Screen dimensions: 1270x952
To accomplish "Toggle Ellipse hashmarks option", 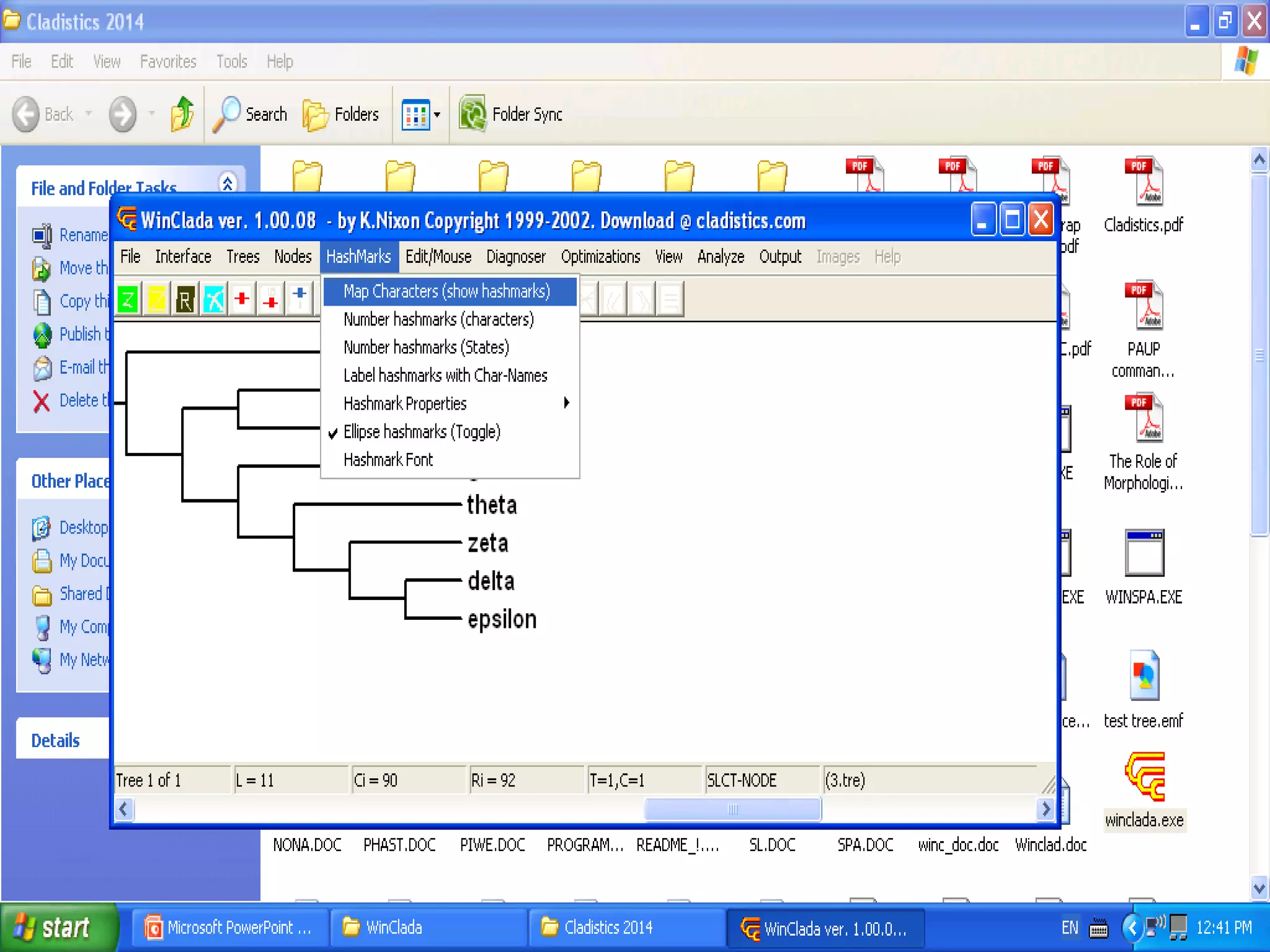I will (x=421, y=432).
